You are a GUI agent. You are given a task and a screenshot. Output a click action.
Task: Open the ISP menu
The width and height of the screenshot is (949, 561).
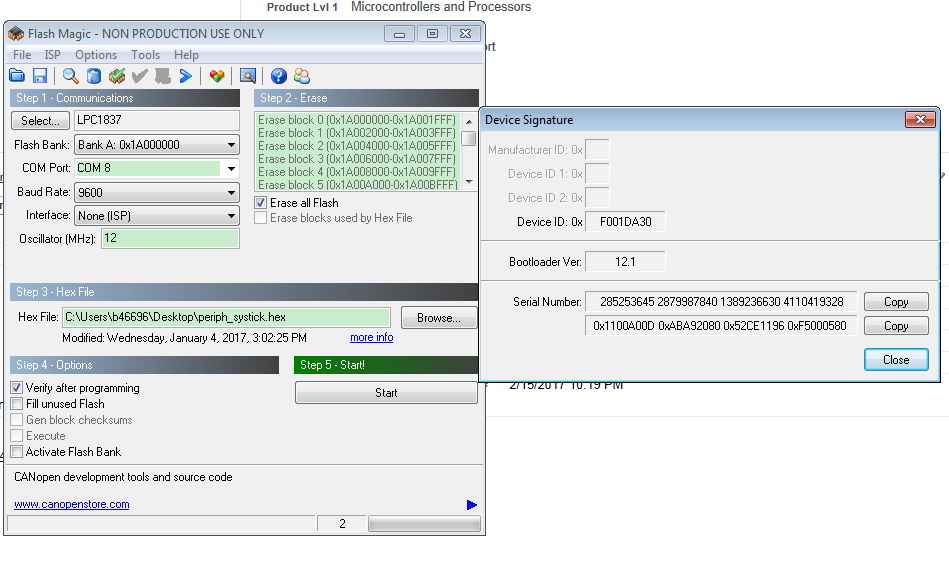[x=53, y=54]
